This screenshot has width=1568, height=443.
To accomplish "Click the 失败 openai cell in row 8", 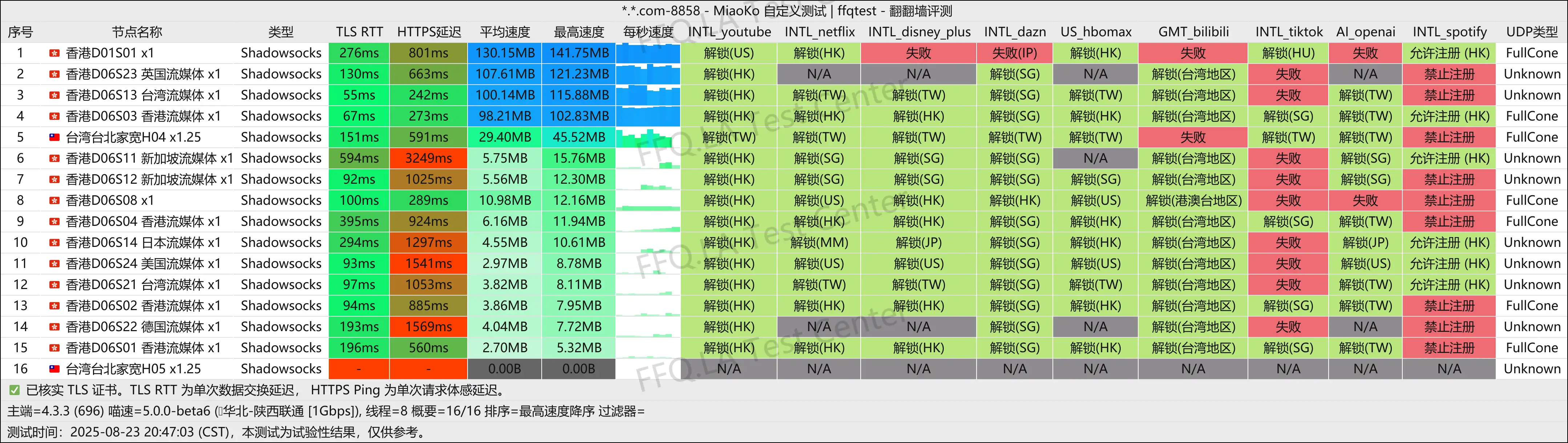I will pyautogui.click(x=1365, y=201).
